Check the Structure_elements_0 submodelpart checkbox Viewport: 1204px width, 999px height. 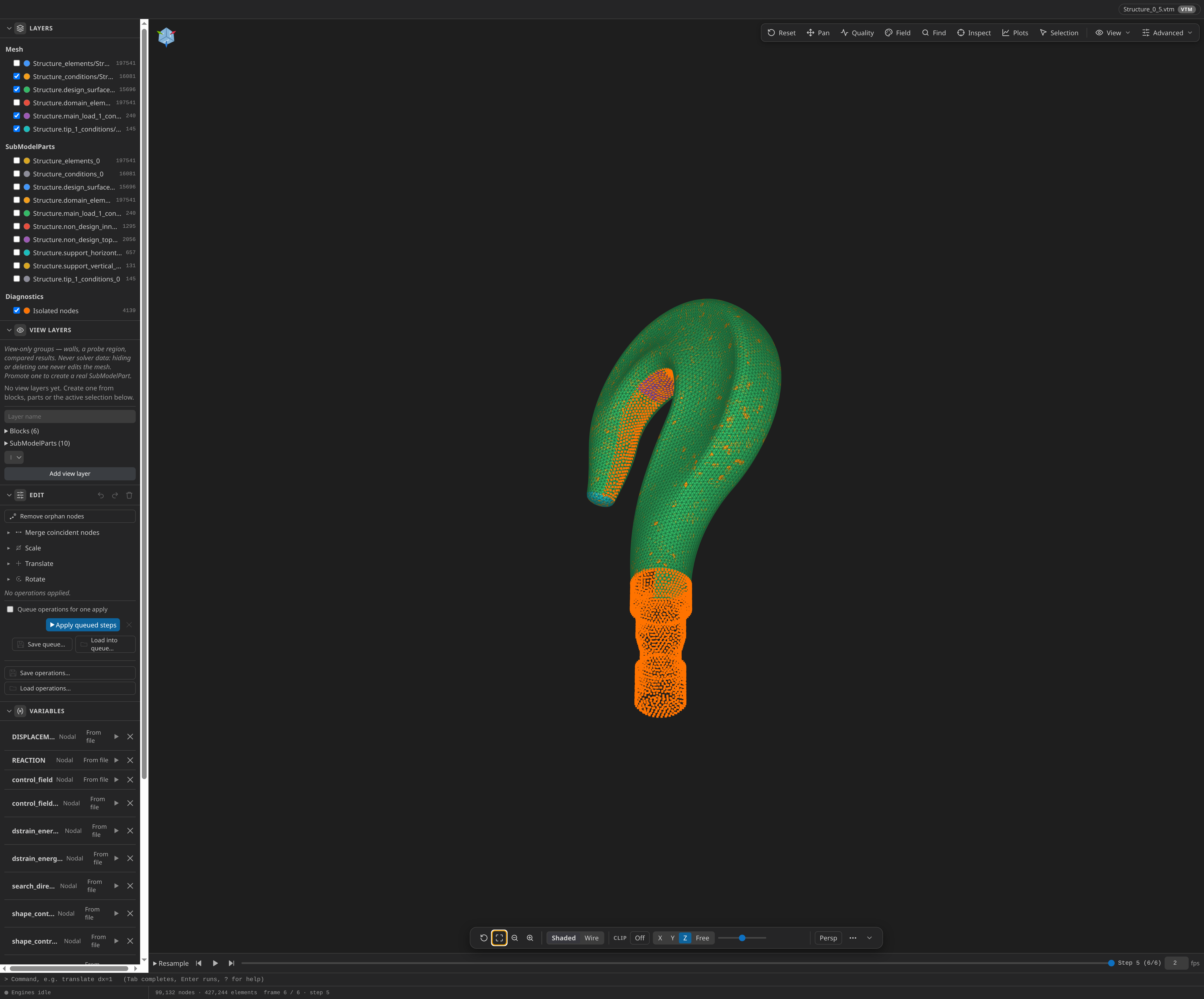coord(17,160)
